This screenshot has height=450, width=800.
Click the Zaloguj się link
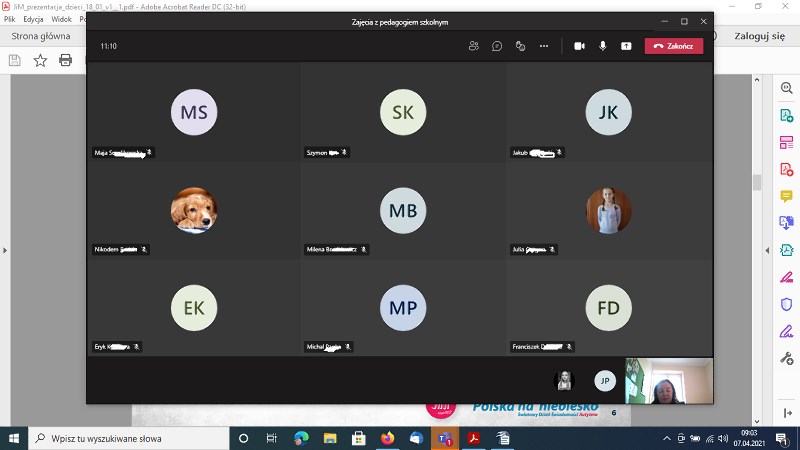(x=760, y=36)
